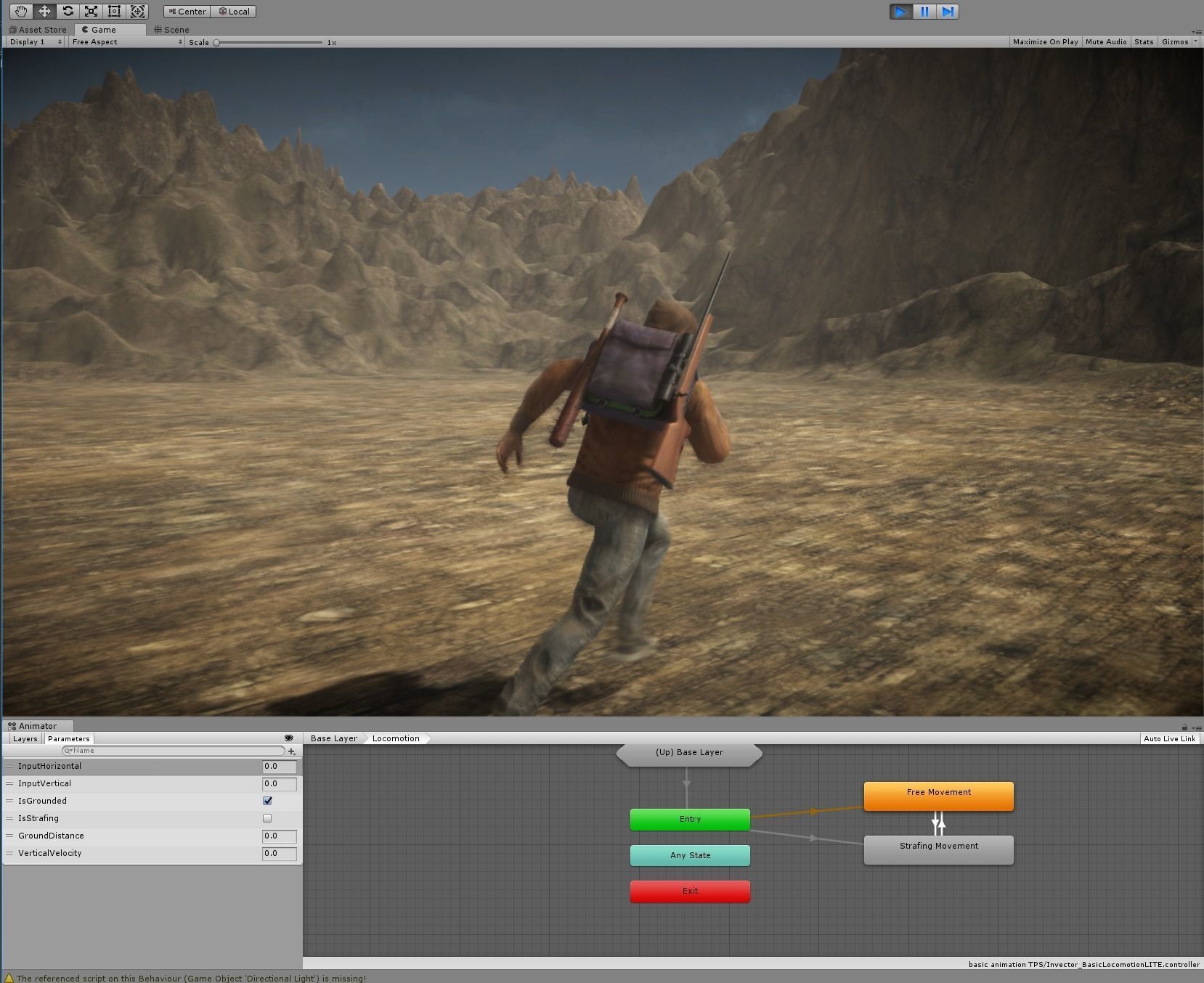Screen dimensions: 1204x983
Task: Select the Scale tool
Action: click(x=91, y=12)
